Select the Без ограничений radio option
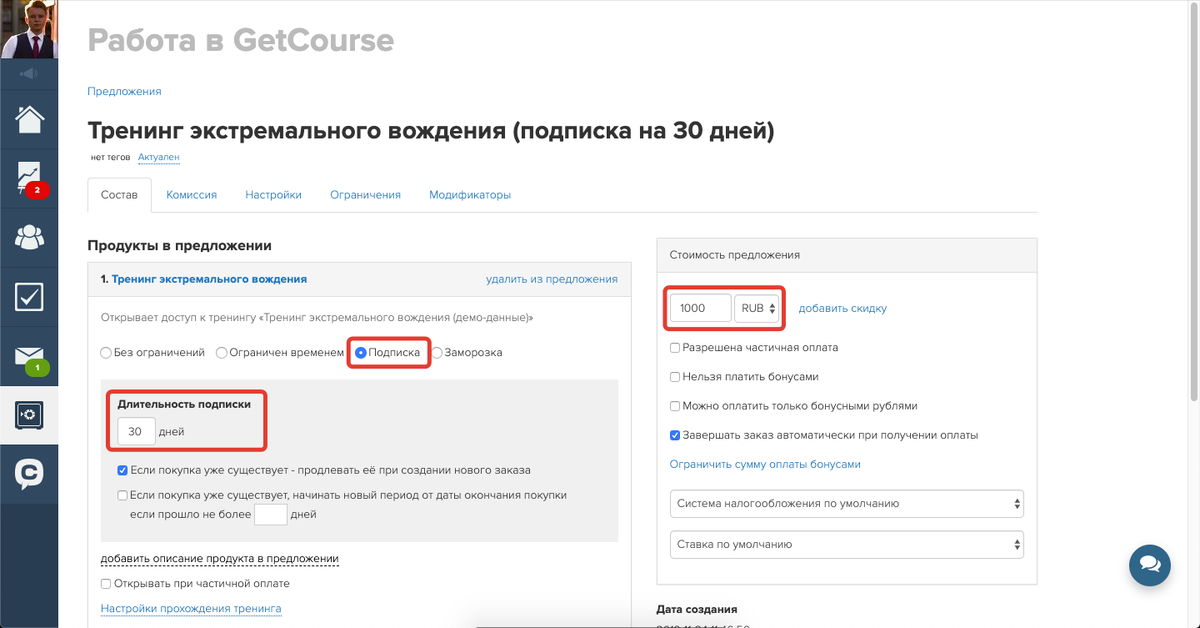The height and width of the screenshot is (628, 1200). (x=106, y=353)
